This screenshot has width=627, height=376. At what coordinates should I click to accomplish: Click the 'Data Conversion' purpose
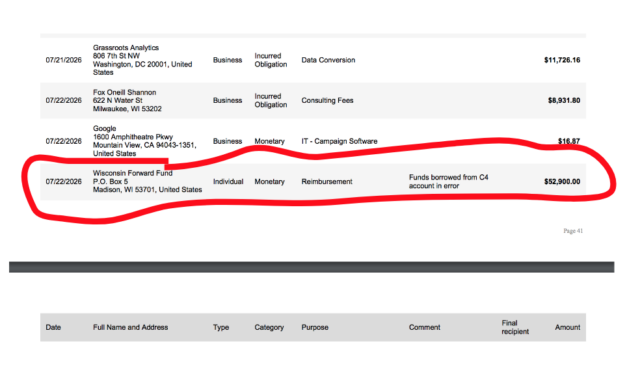click(x=328, y=60)
